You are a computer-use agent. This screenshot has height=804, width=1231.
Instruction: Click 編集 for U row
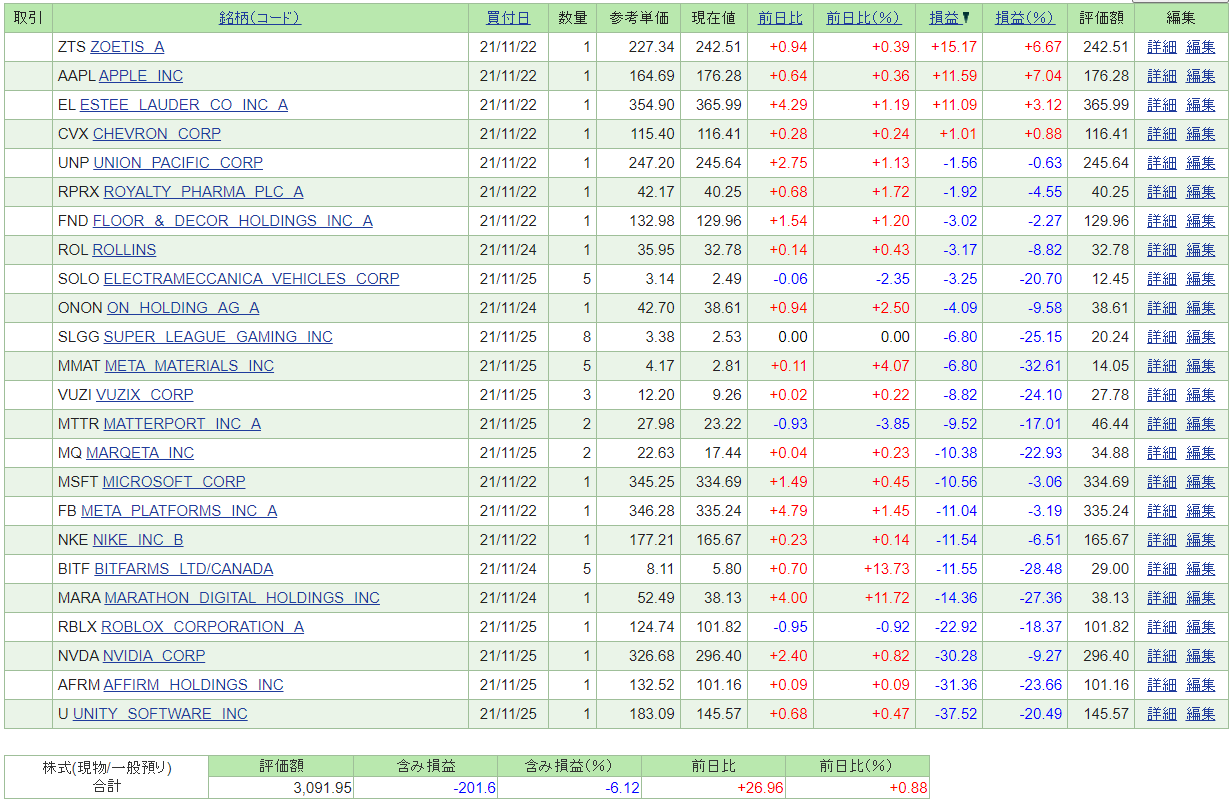(1201, 714)
